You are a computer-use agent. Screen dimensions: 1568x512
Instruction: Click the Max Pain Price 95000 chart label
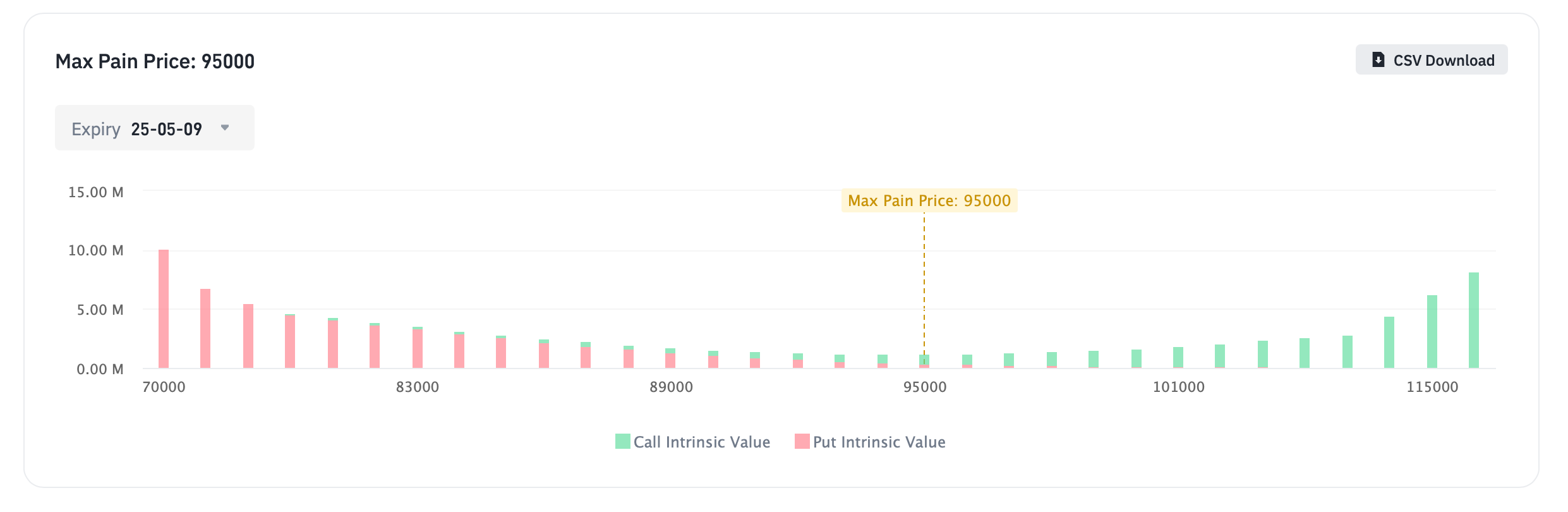coord(929,200)
